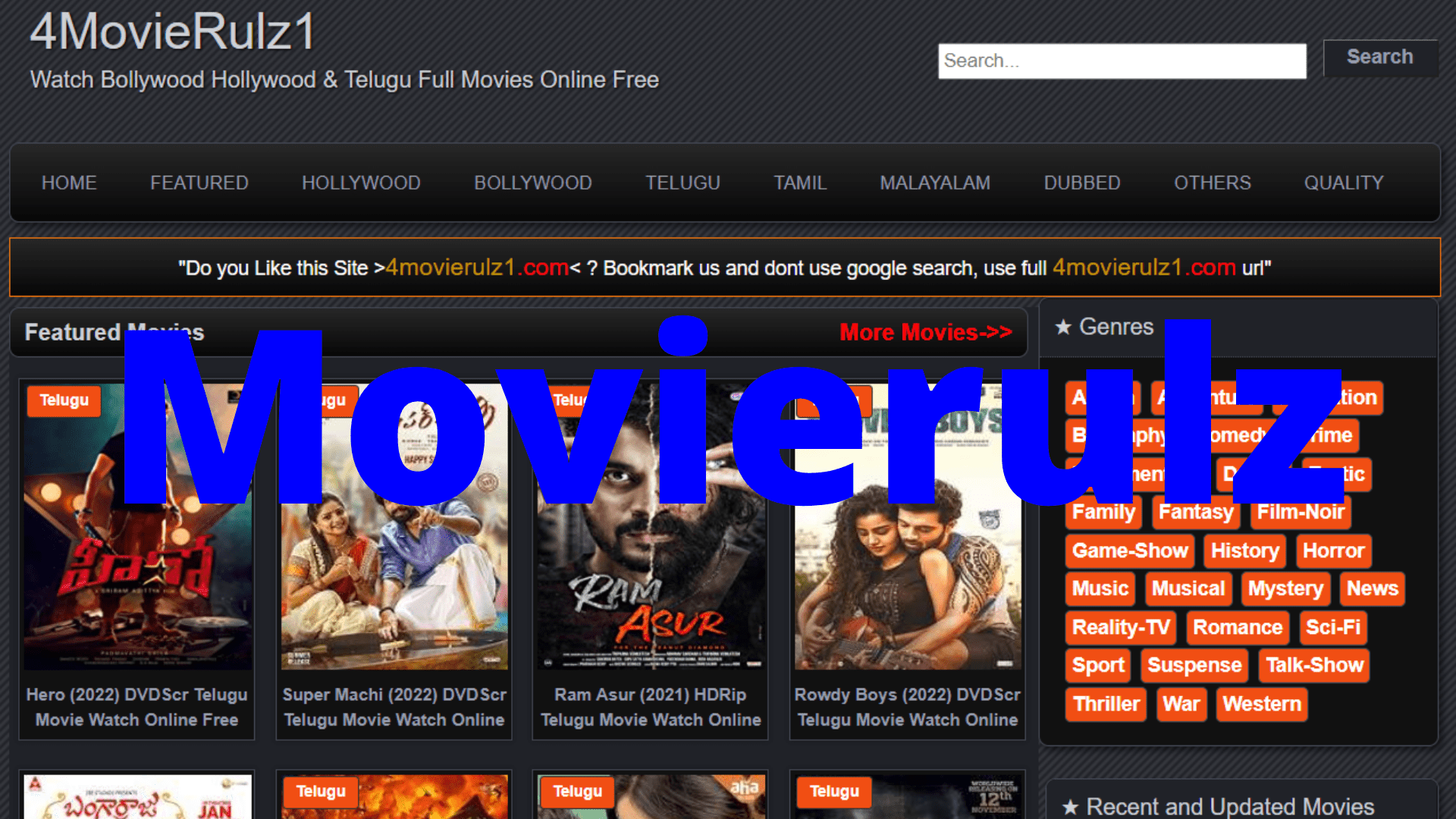Open the Rowdy Boys movie poster
The image size is (1456, 819).
pos(908,527)
